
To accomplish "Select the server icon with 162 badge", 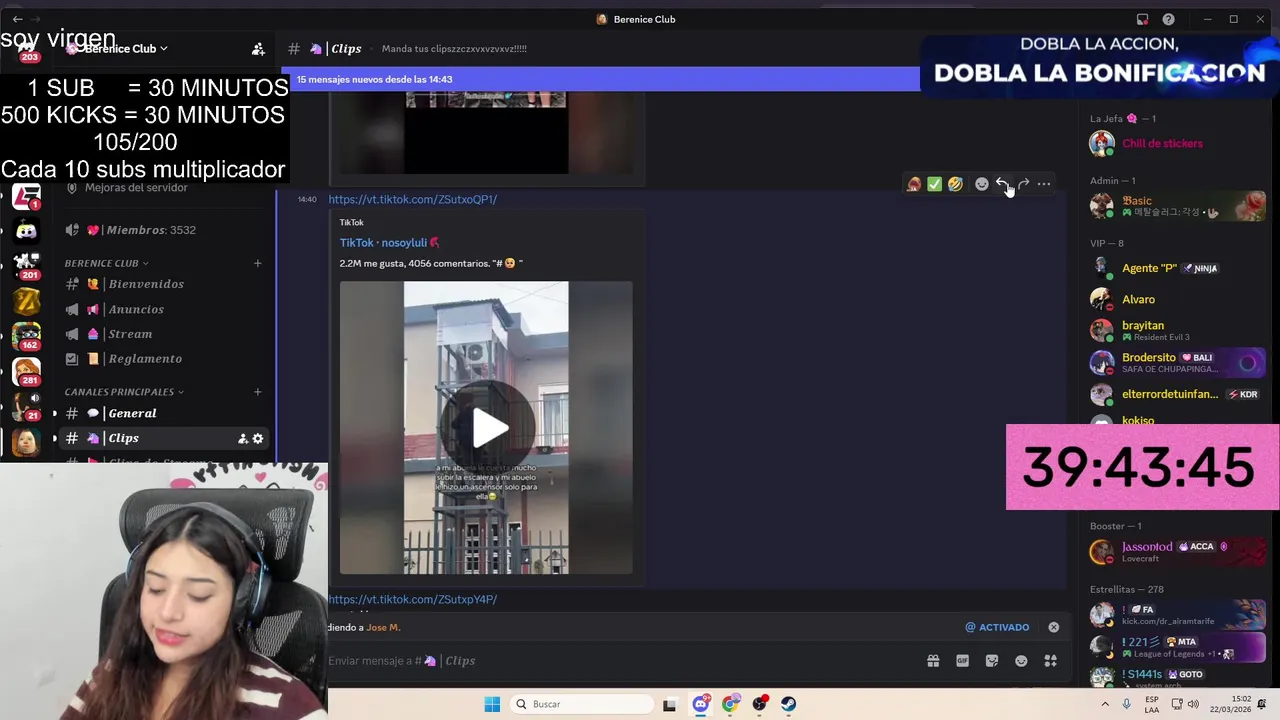I will [27, 335].
